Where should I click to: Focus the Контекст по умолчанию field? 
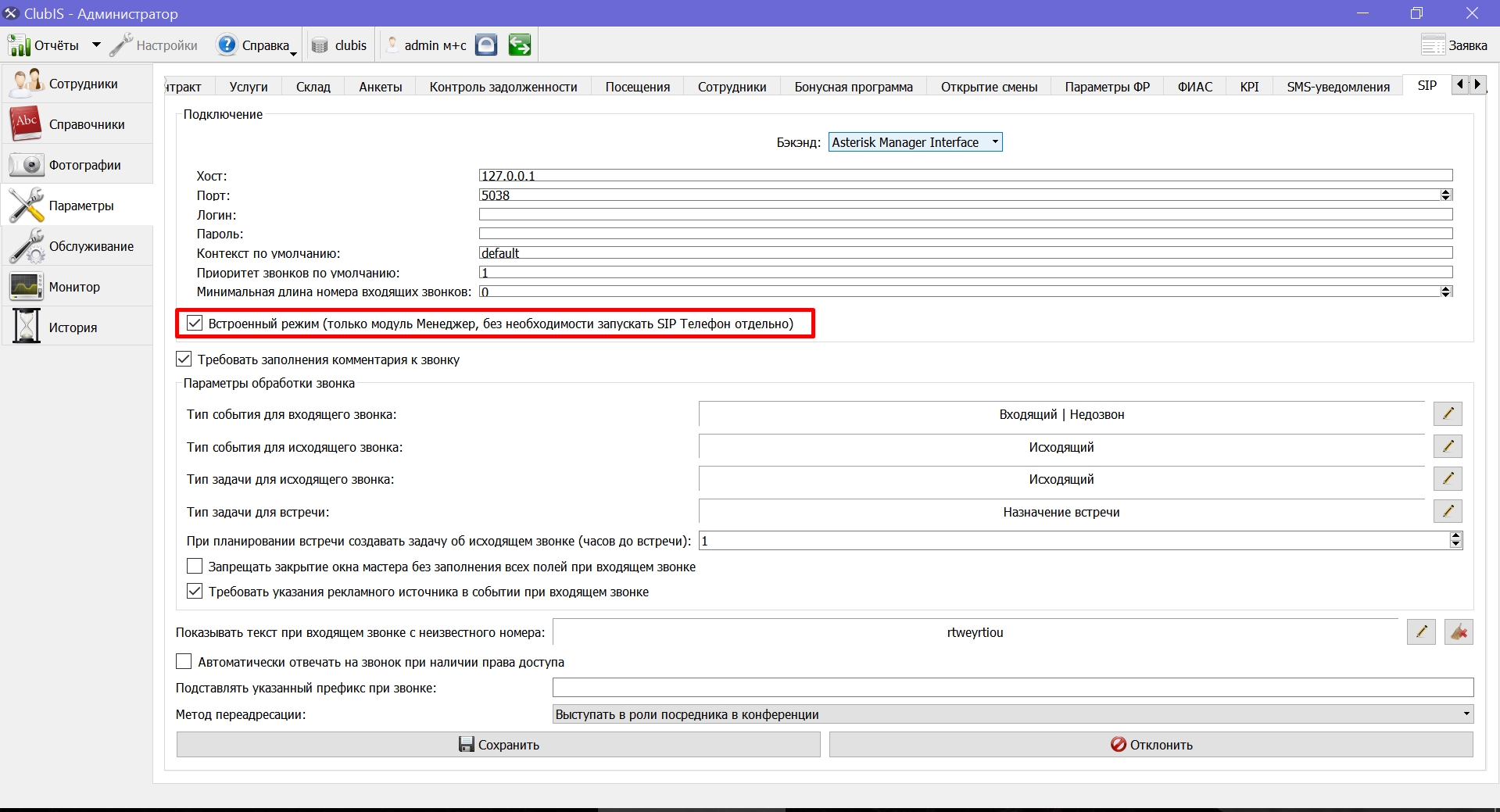click(965, 252)
